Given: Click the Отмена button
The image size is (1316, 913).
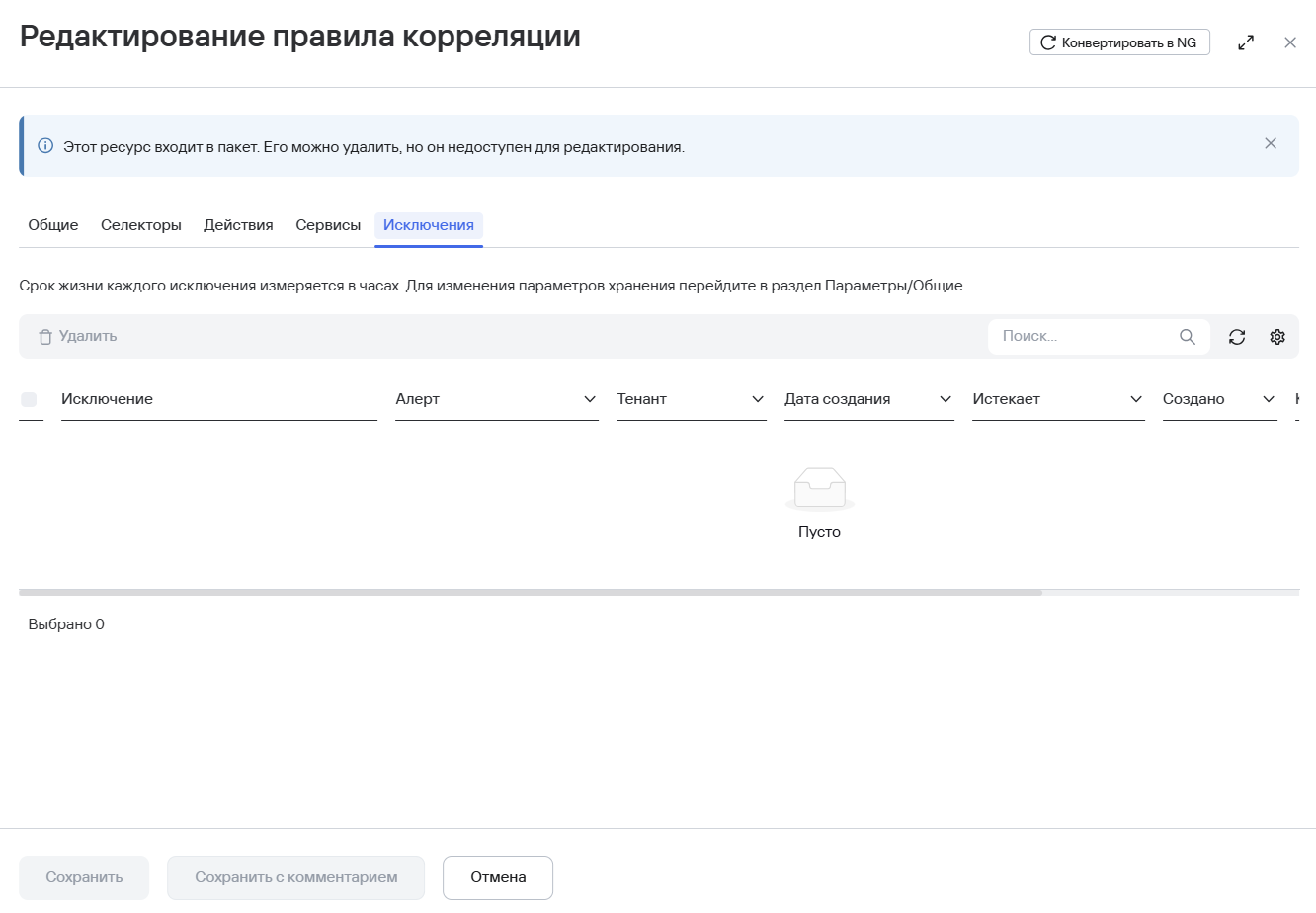Looking at the screenshot, I should pos(498,877).
